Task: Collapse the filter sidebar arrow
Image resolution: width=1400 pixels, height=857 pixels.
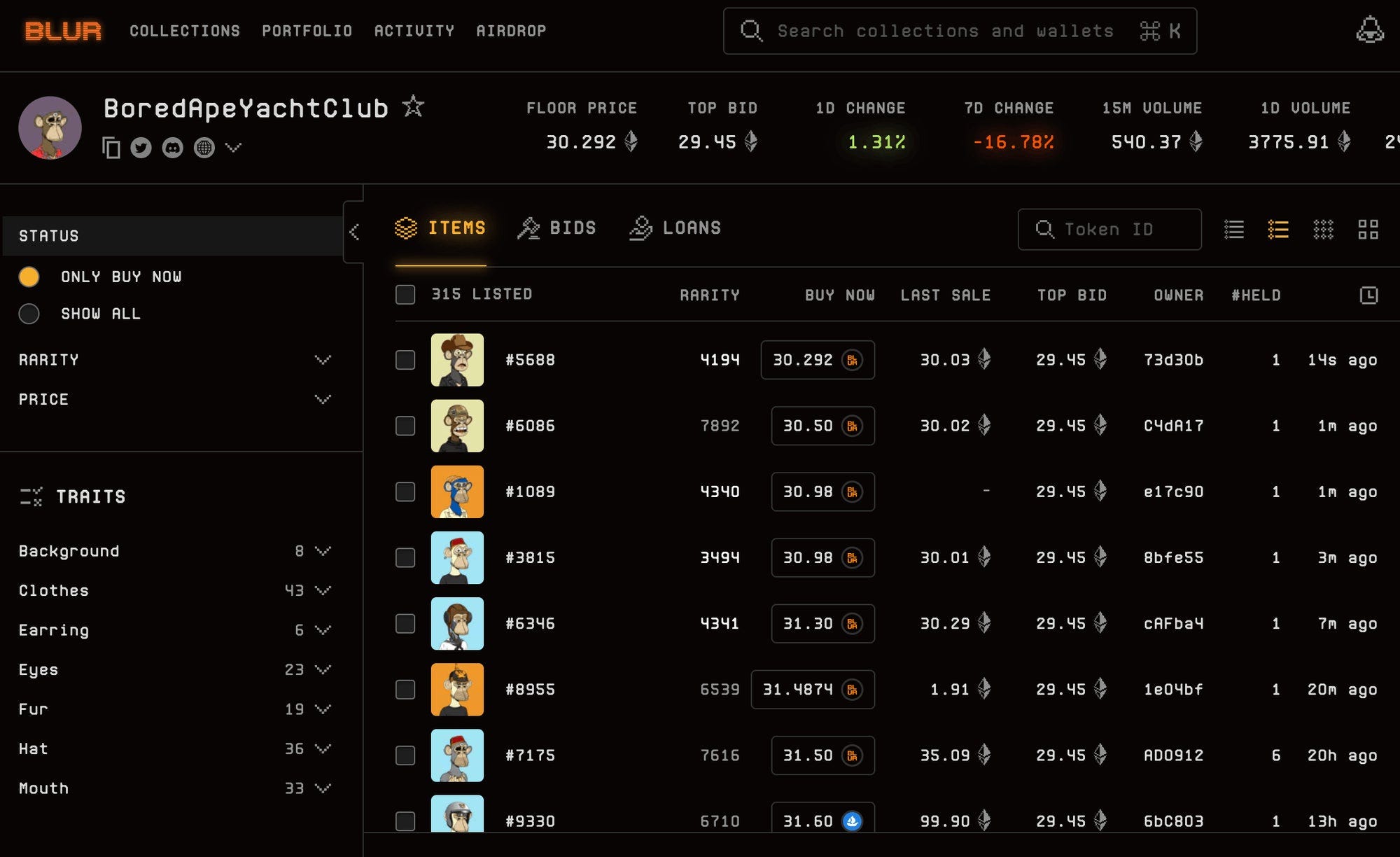Action: (354, 232)
